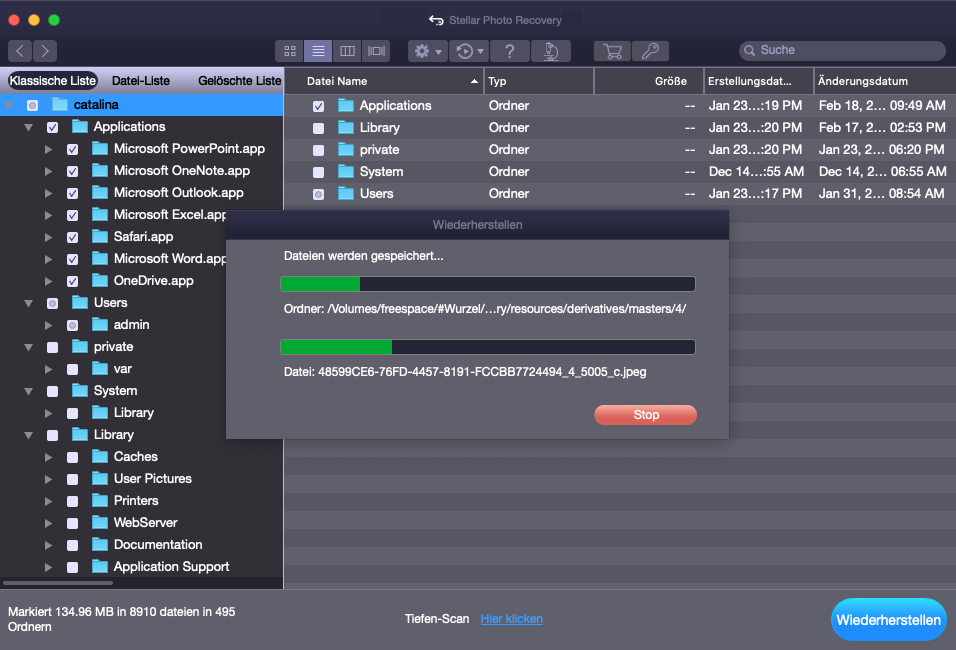
Task: Switch to icon grid view
Action: coord(290,51)
